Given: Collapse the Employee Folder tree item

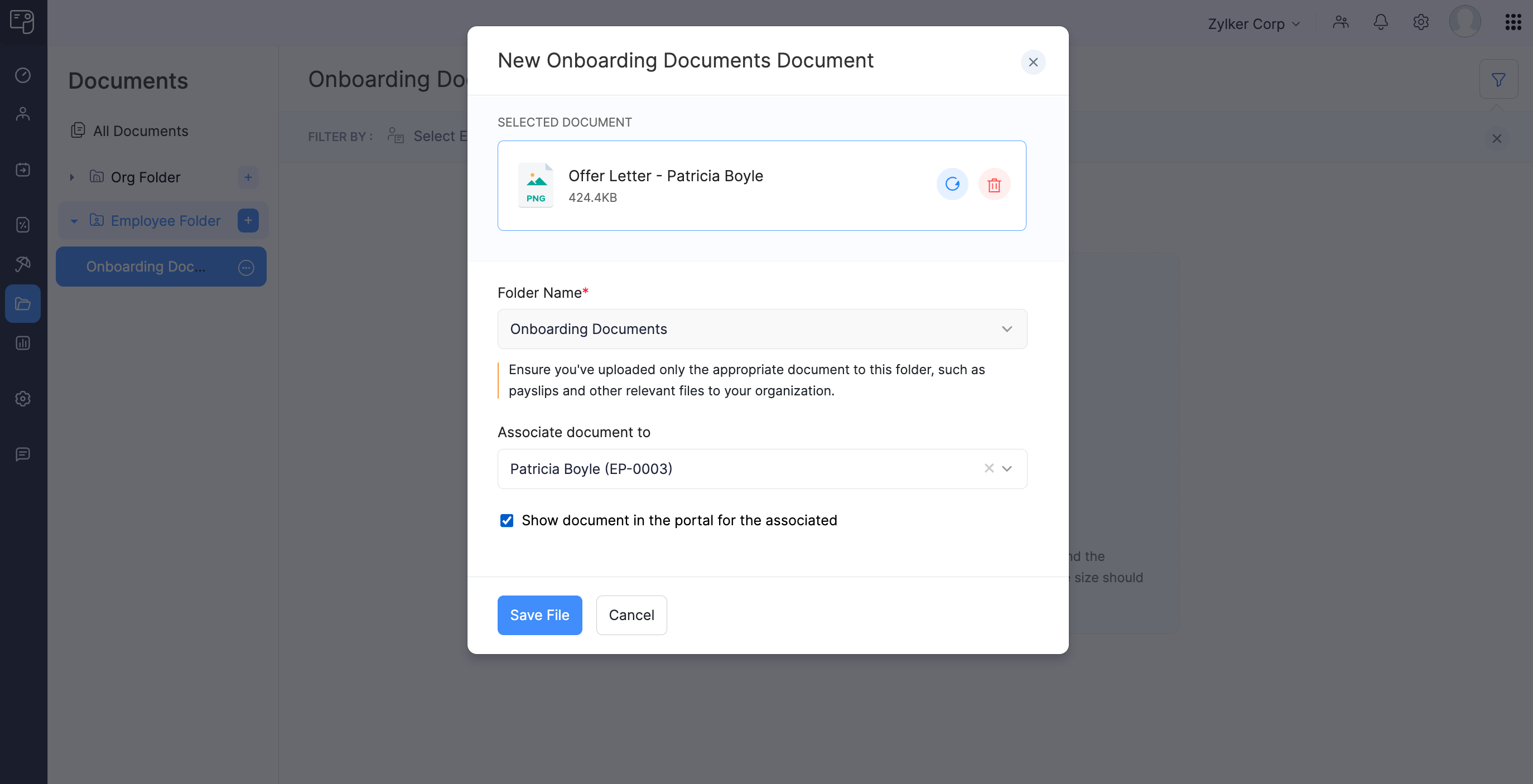Looking at the screenshot, I should click(x=74, y=221).
